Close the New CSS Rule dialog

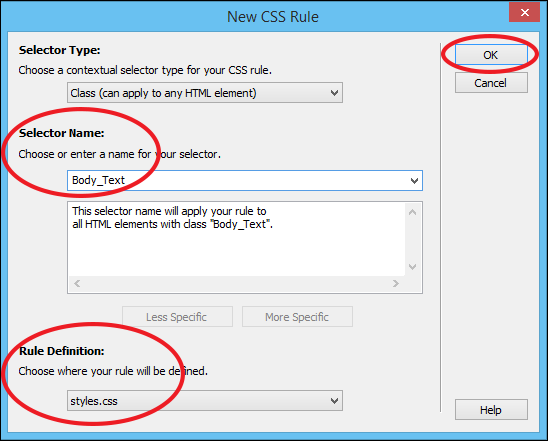coord(524,13)
